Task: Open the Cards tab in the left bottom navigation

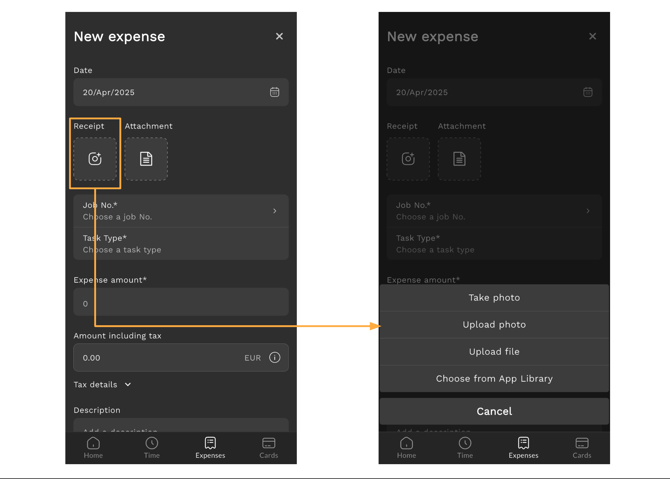Action: [268, 447]
